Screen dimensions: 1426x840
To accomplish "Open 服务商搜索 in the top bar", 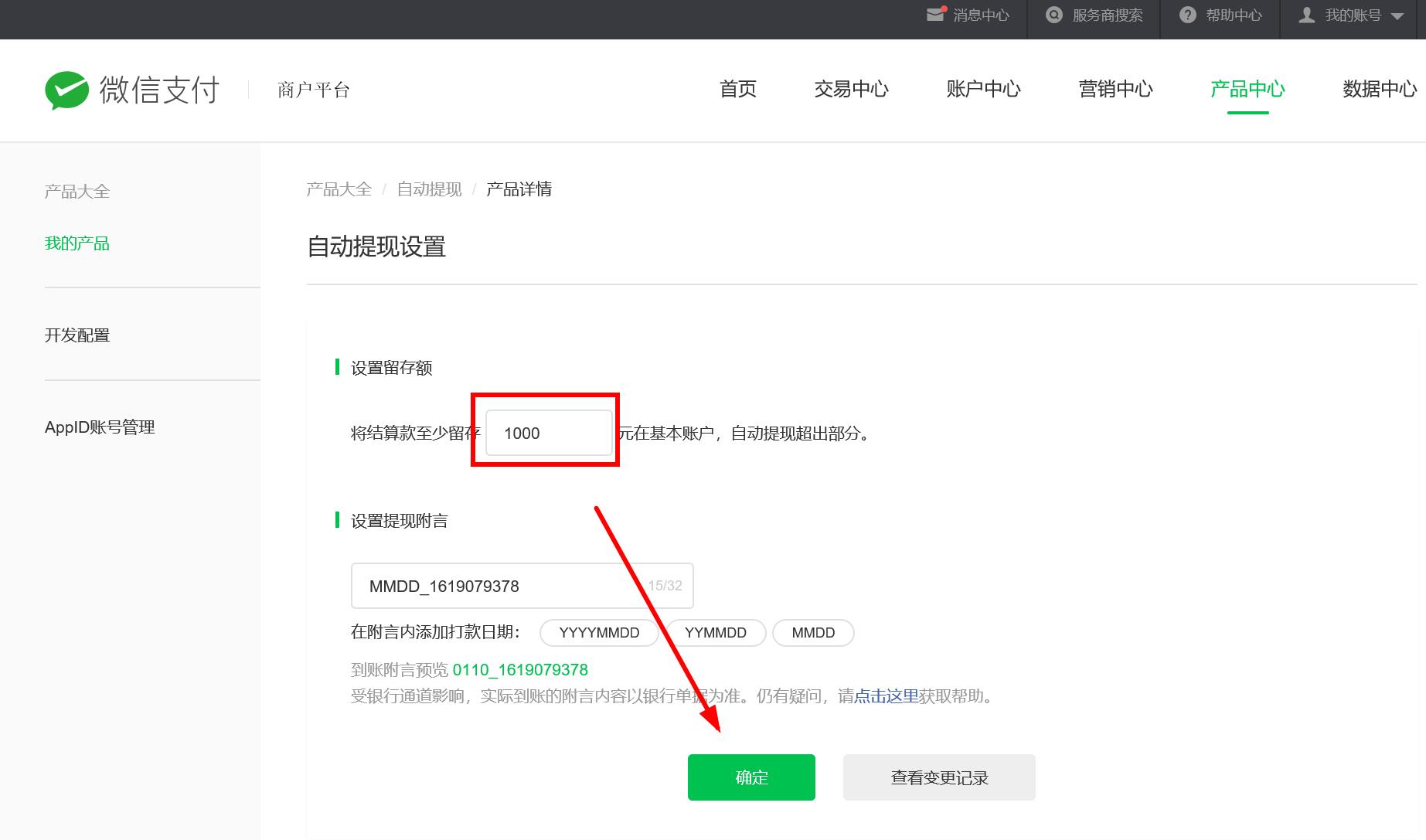I will click(1107, 15).
